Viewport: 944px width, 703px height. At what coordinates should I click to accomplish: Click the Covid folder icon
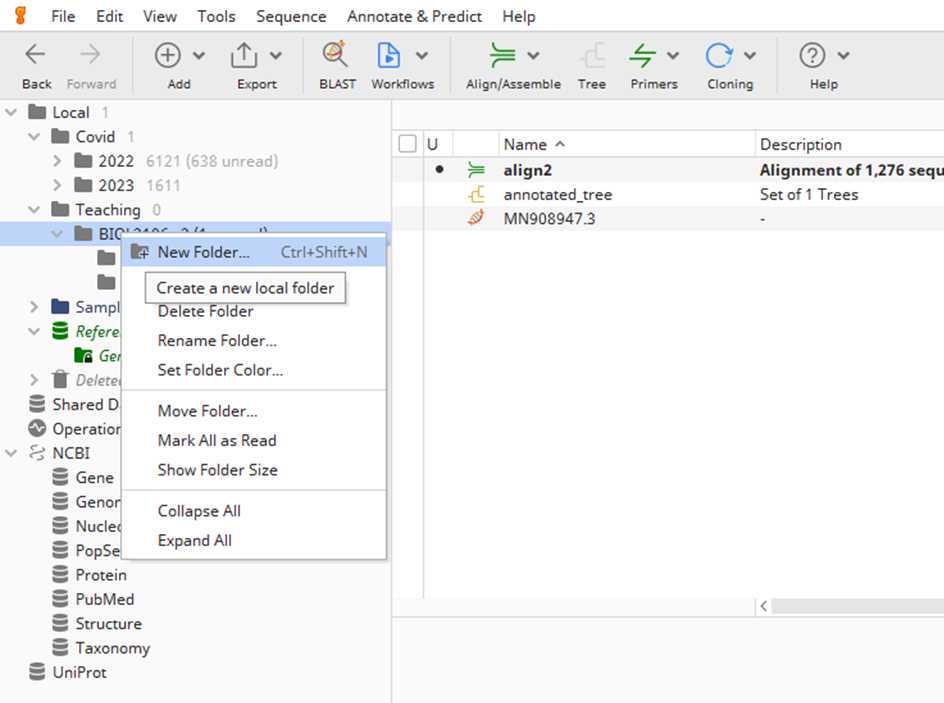[60, 137]
